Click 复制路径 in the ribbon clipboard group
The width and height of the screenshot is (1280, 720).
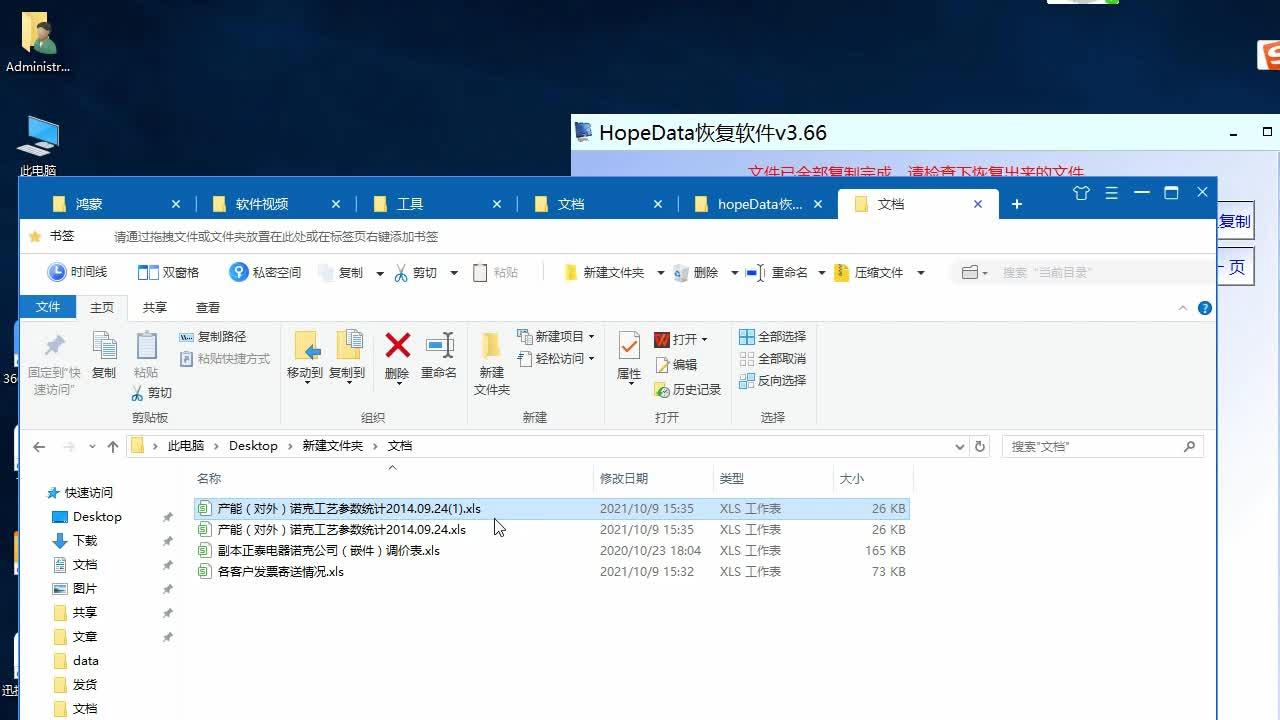click(212, 337)
